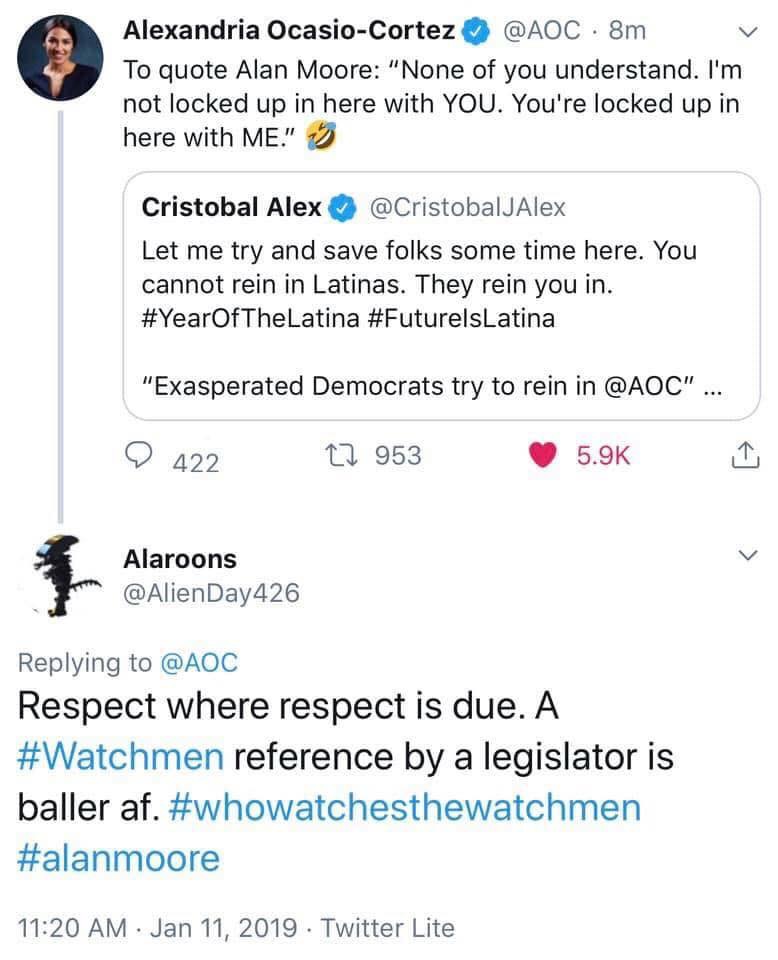The width and height of the screenshot is (778, 960).
Task: Click the share upload icon
Action: tap(741, 457)
